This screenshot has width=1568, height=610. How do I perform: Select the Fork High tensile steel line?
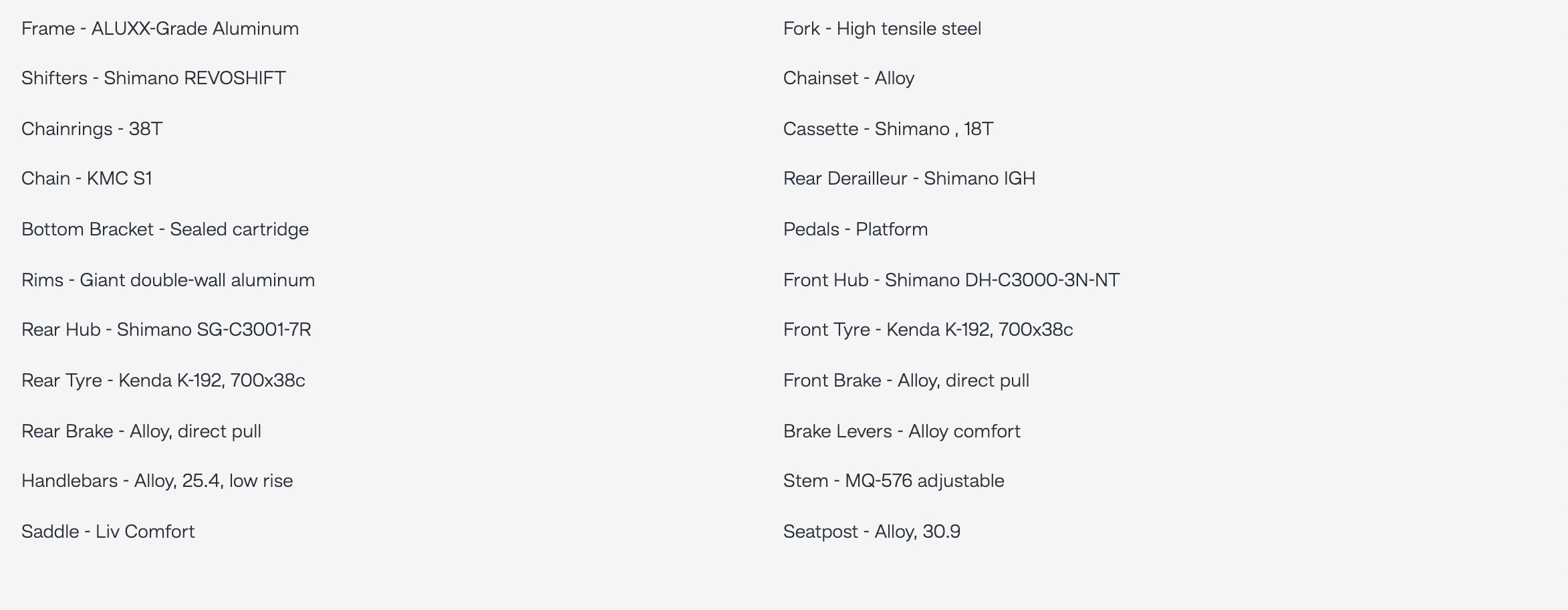click(882, 29)
